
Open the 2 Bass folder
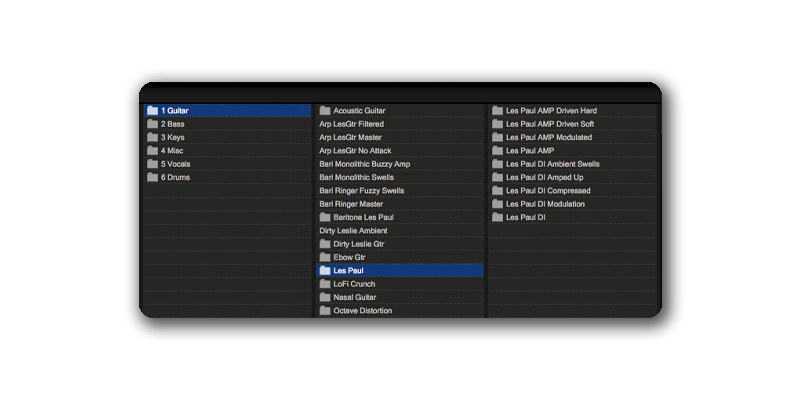pos(172,124)
